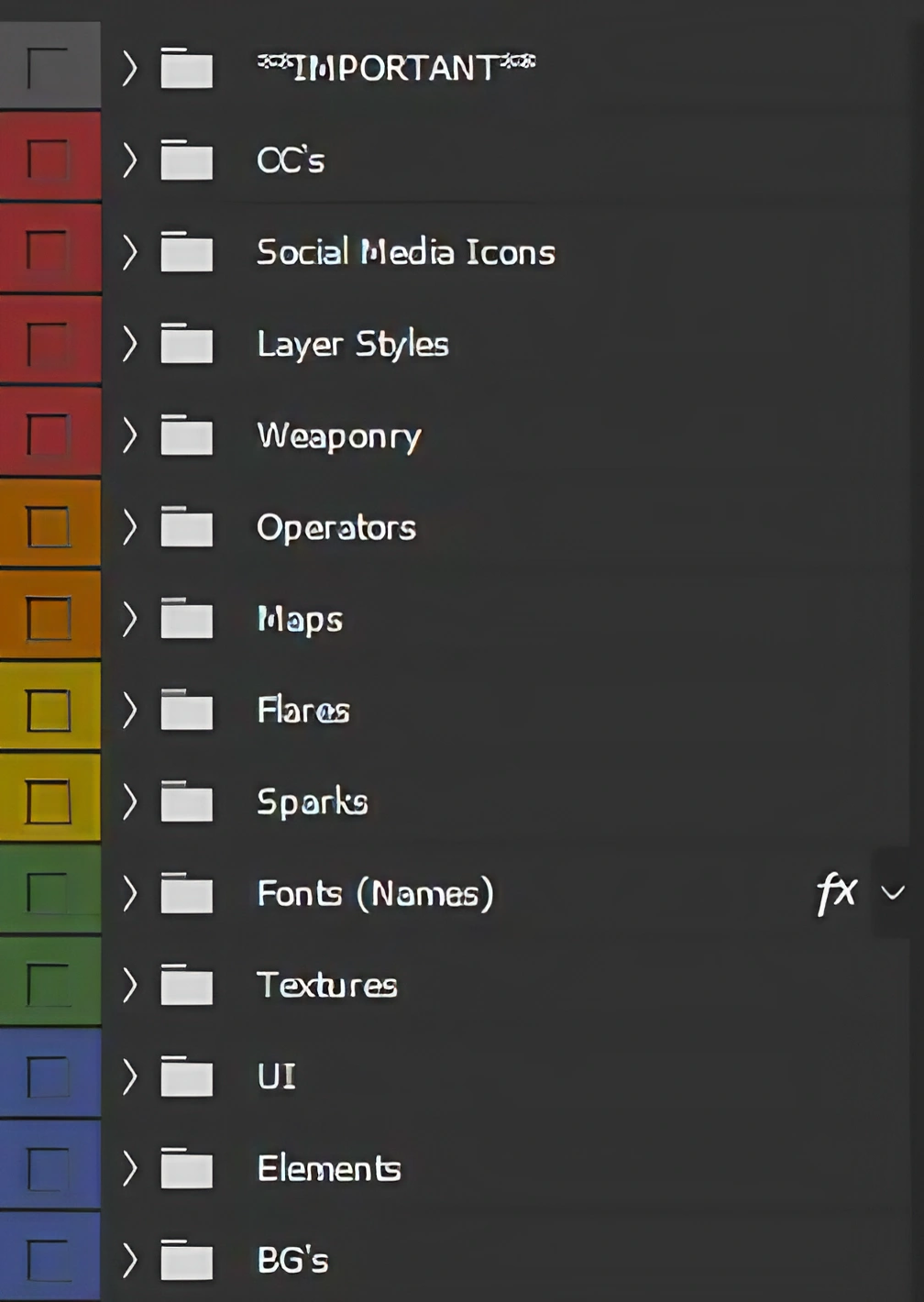
Task: Expand the Layer Styles group
Action: coord(130,344)
